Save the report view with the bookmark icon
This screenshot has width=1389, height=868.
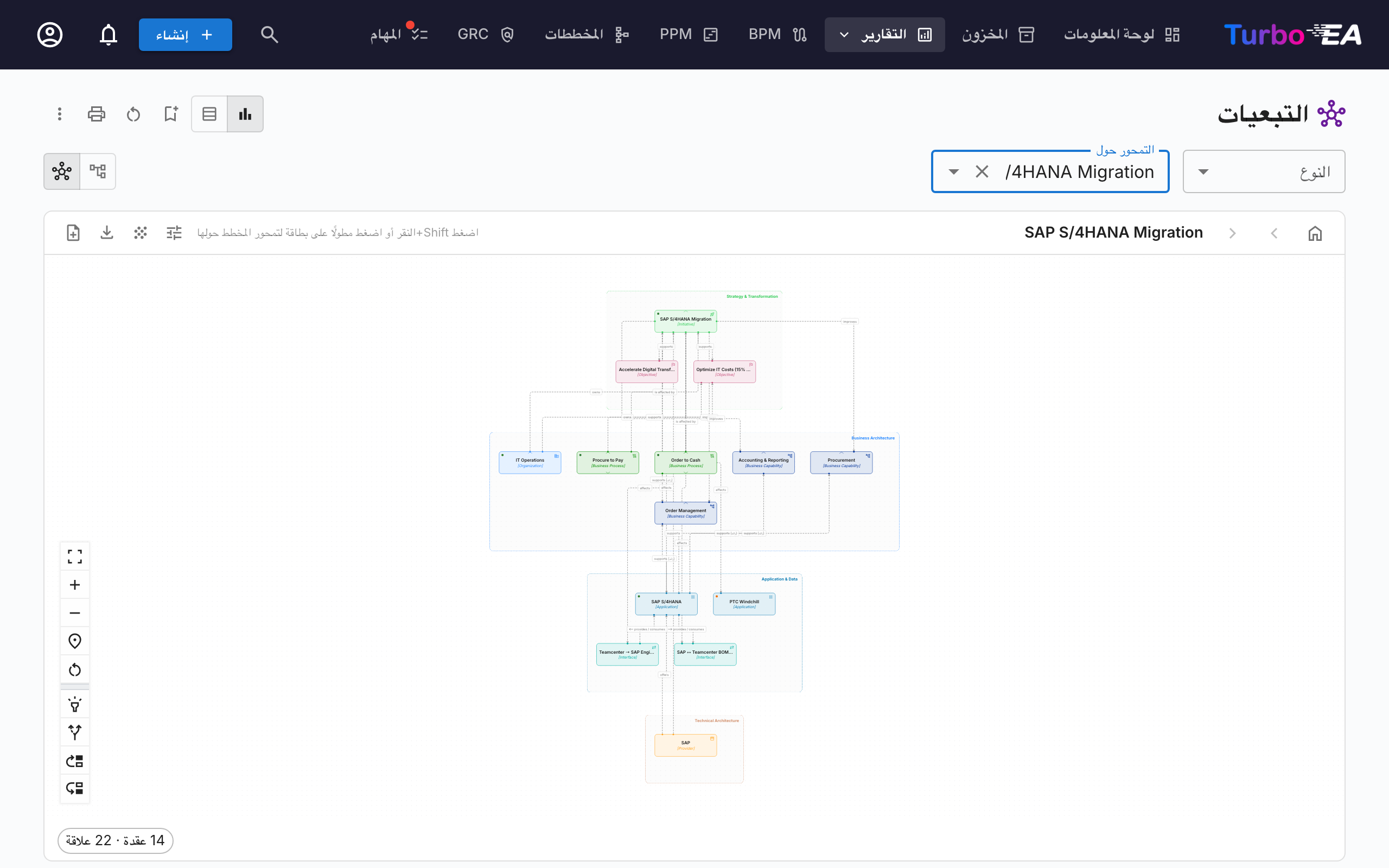click(x=170, y=114)
